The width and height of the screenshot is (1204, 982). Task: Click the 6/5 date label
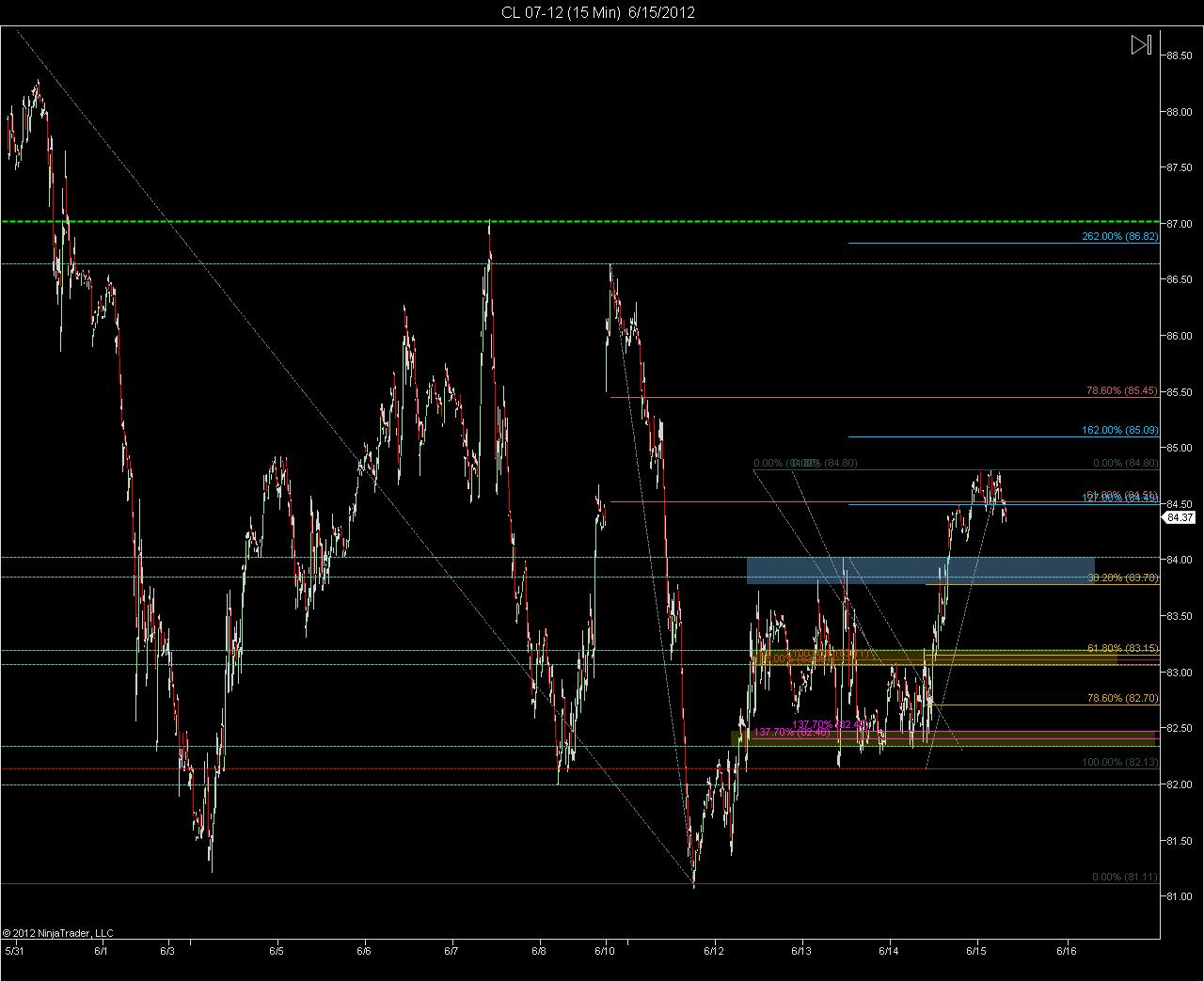[x=277, y=951]
